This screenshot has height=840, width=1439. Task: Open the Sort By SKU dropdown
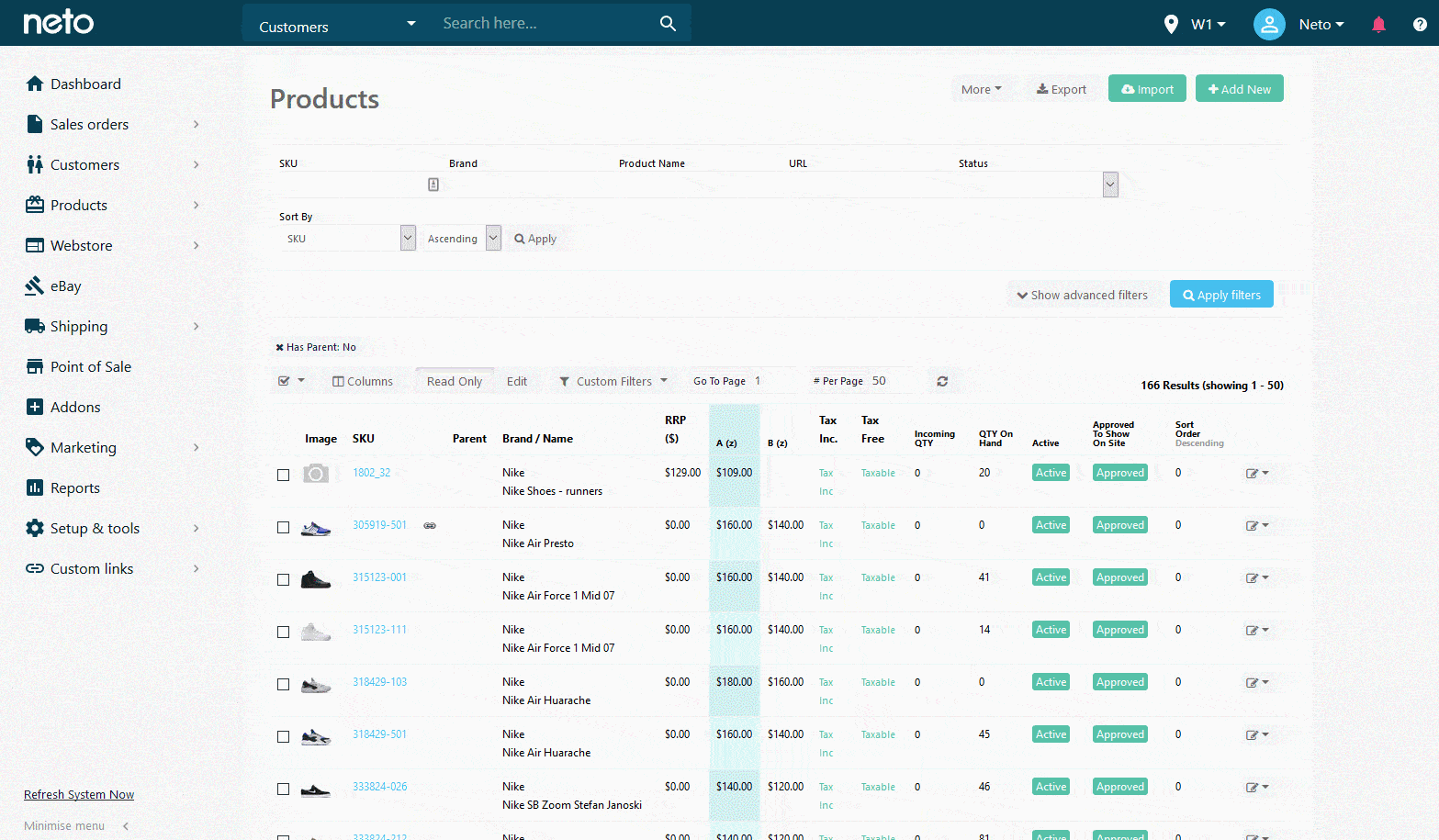(347, 239)
